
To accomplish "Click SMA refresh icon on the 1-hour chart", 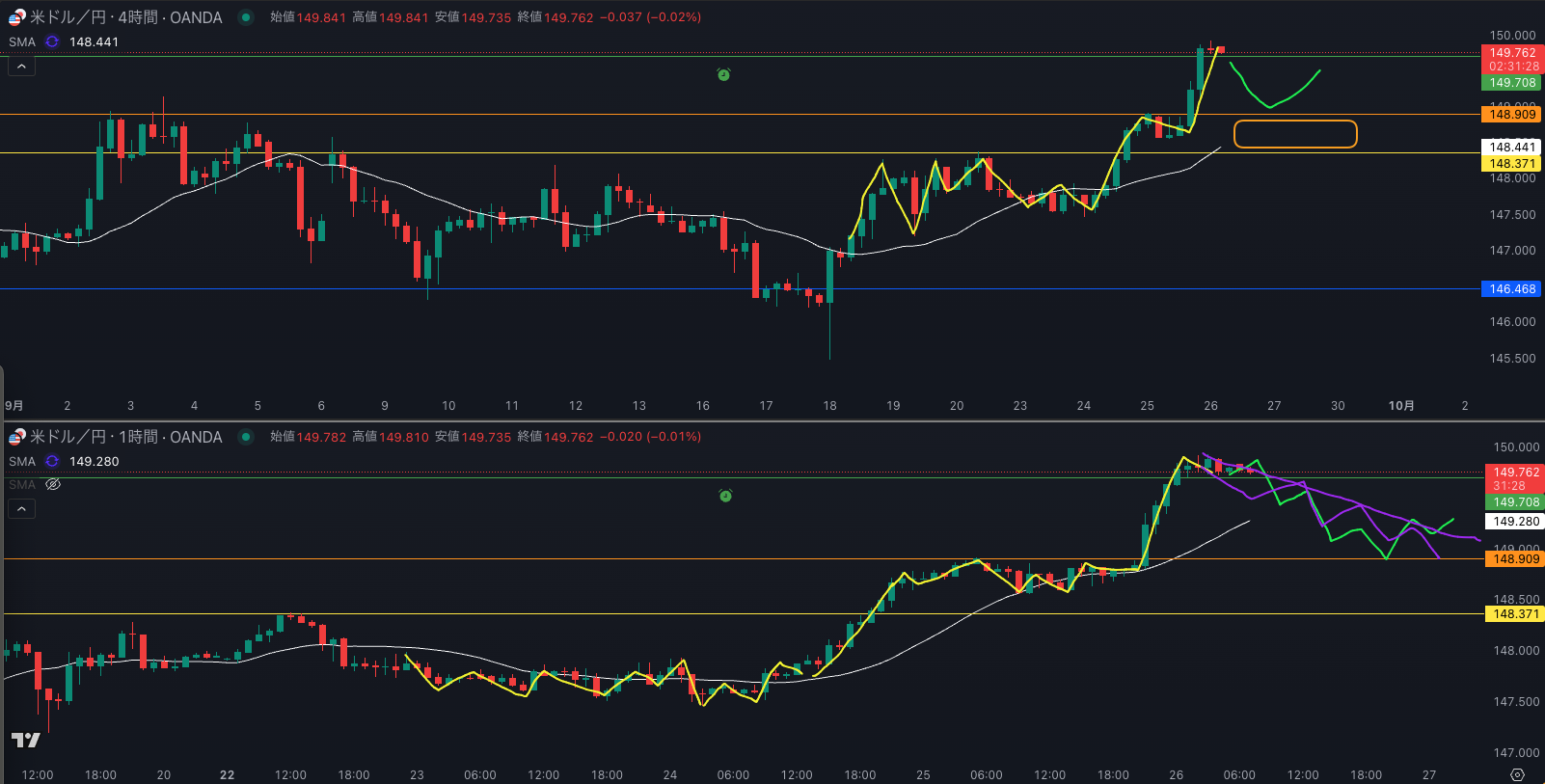I will [x=52, y=461].
